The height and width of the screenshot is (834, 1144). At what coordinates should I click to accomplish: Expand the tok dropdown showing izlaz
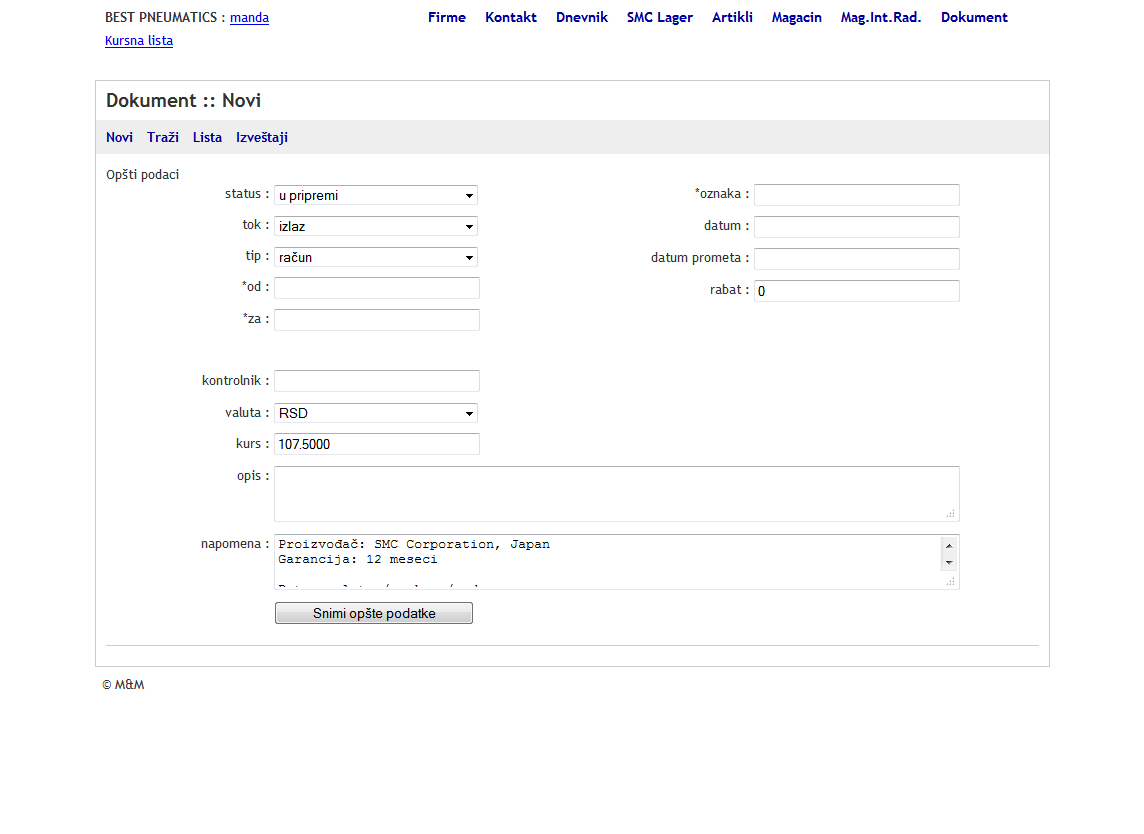pyautogui.click(x=376, y=226)
